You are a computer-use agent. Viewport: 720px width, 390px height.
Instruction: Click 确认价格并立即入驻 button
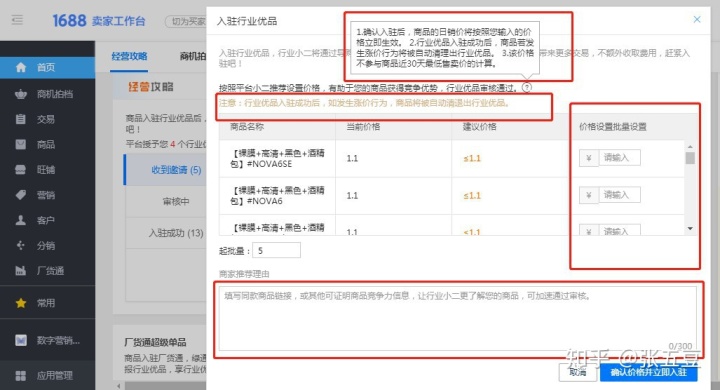[x=648, y=372]
